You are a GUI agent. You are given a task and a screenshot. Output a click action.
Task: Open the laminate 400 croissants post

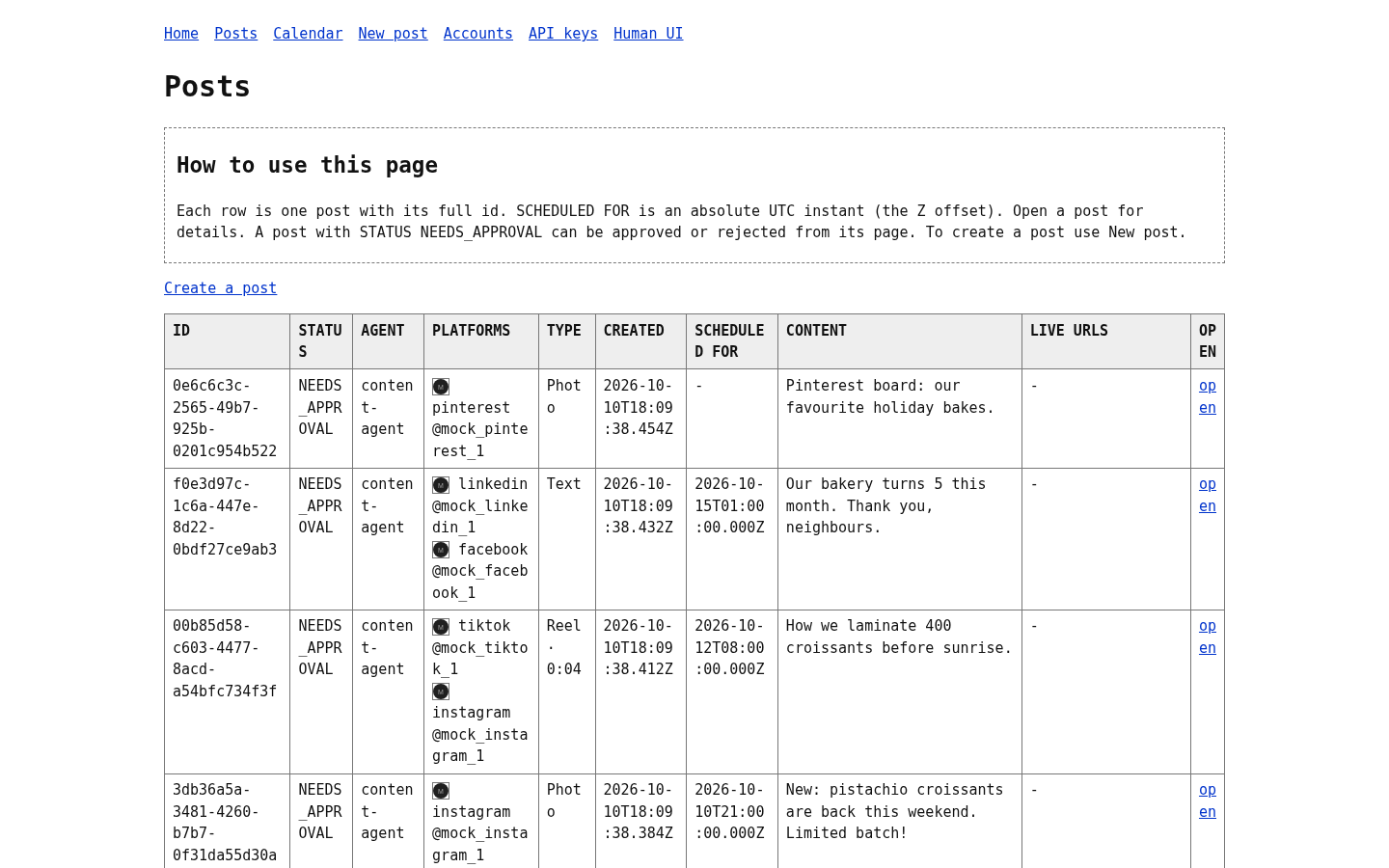point(1208,637)
